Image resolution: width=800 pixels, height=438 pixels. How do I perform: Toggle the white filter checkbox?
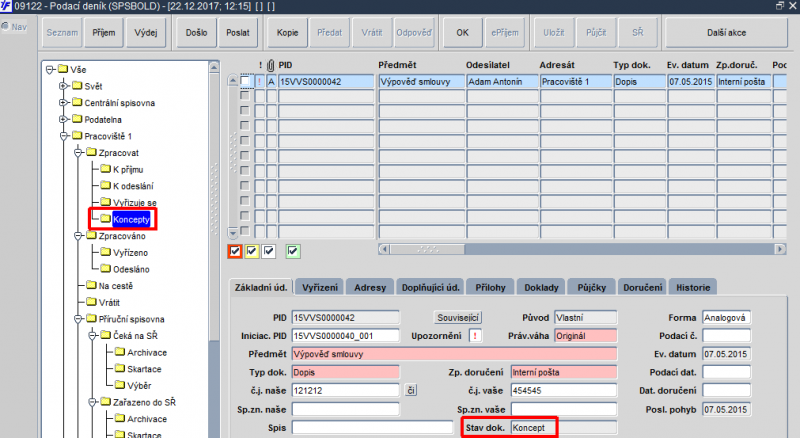pyautogui.click(x=269, y=251)
